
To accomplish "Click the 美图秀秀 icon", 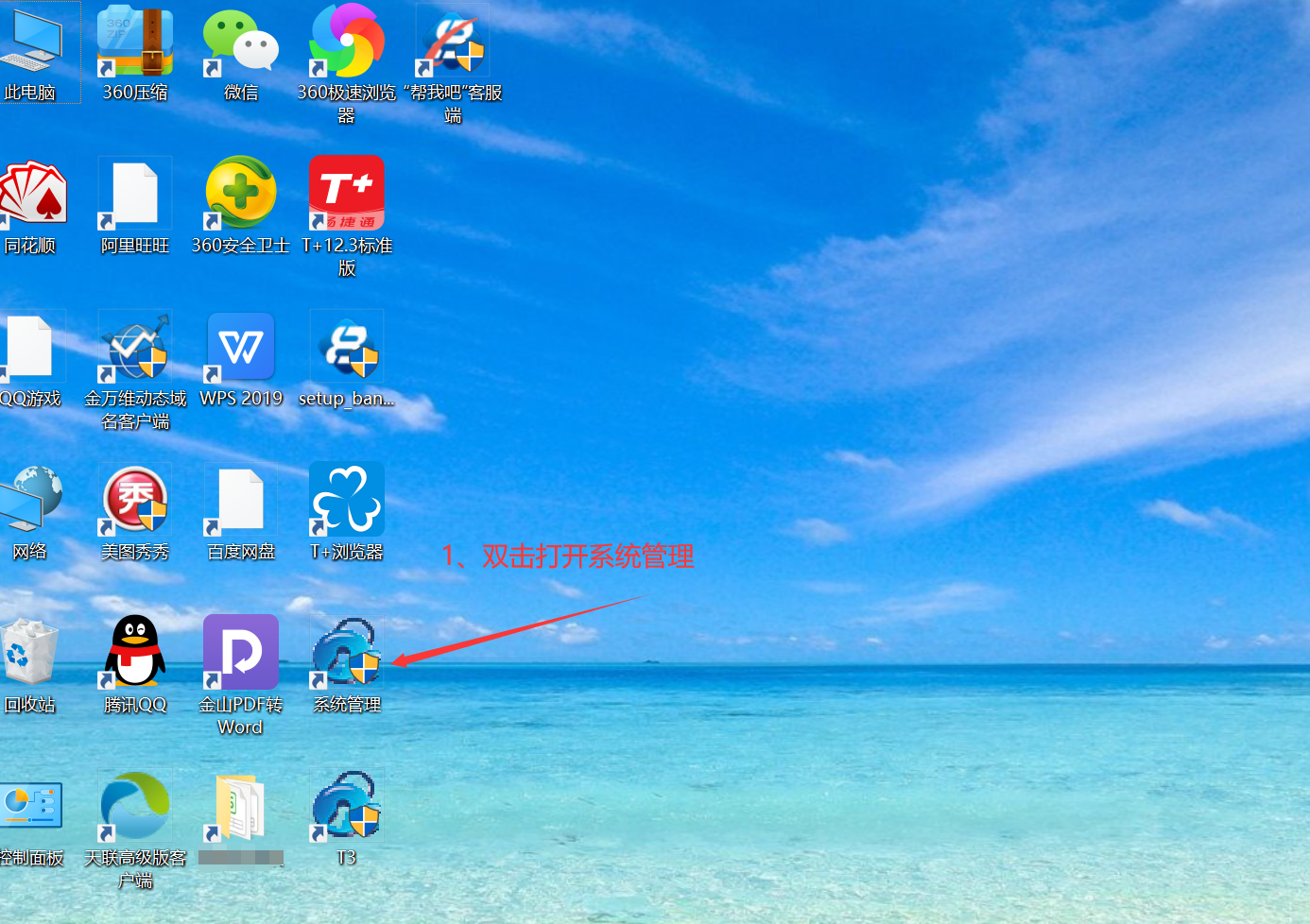I will 135,501.
